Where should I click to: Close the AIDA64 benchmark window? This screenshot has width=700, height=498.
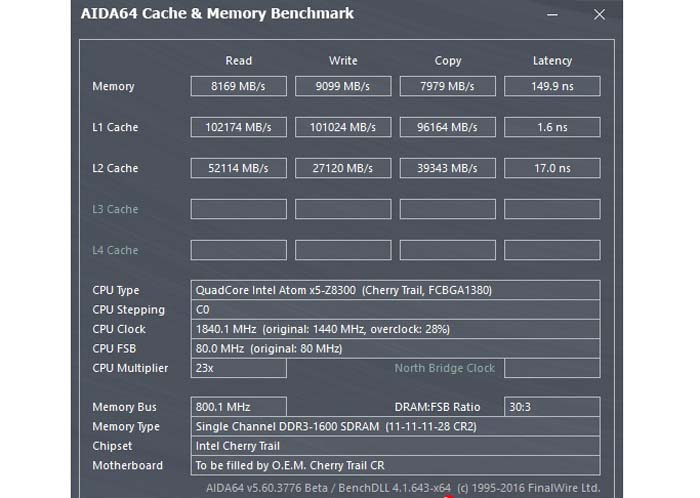tap(599, 15)
